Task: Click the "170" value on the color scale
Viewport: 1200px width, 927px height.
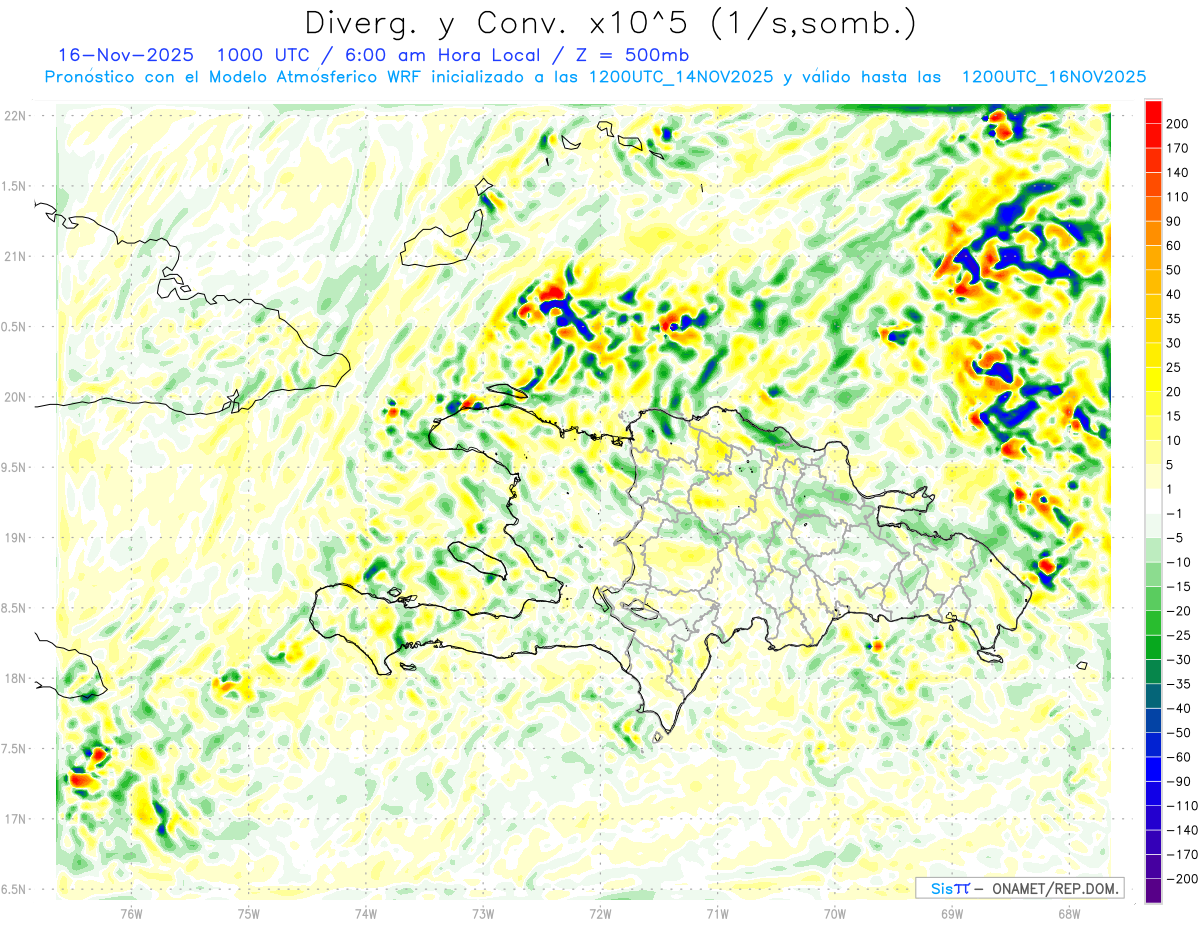Action: click(1179, 148)
